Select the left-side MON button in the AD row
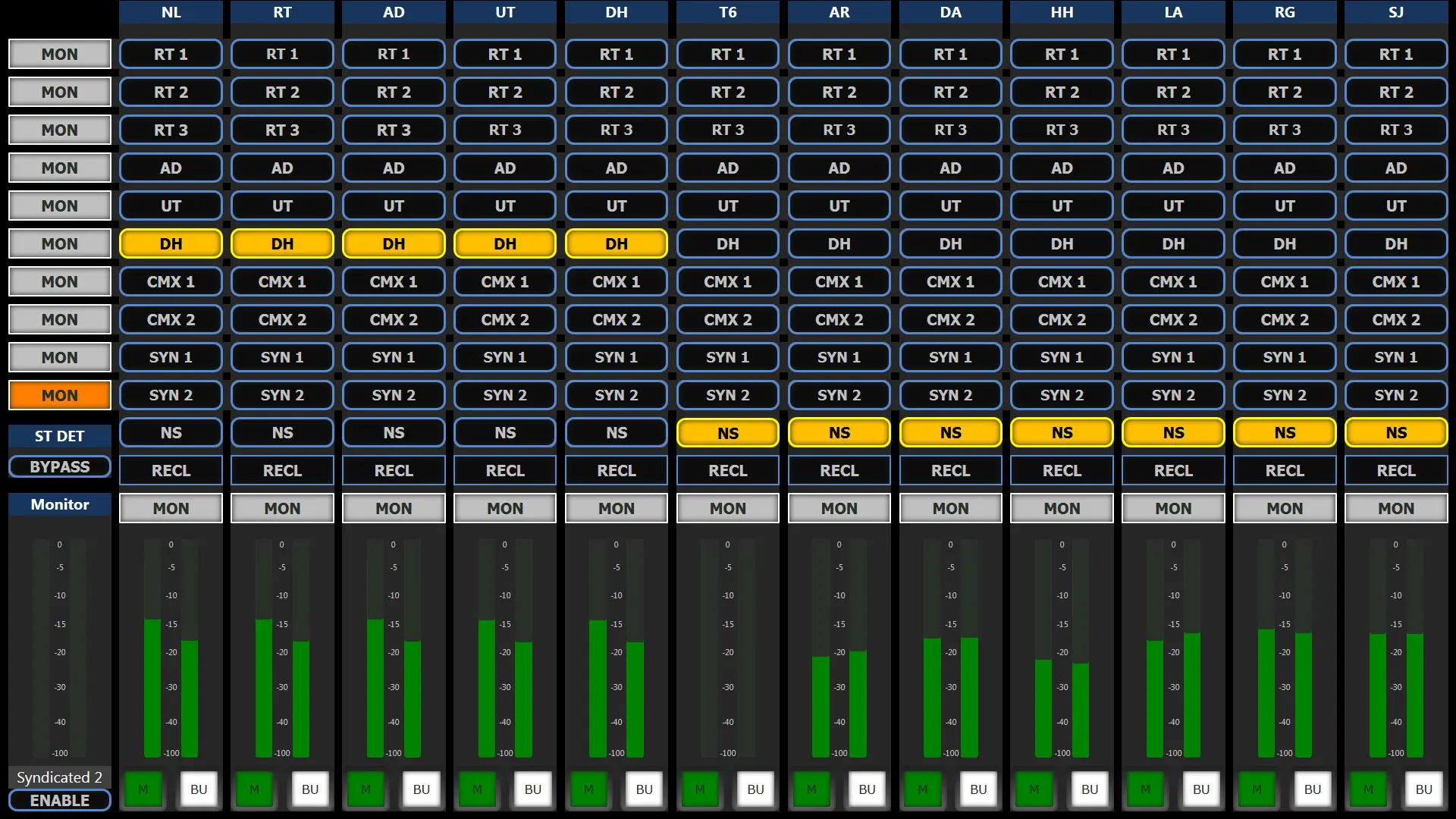Viewport: 1456px width, 819px height. tap(60, 168)
